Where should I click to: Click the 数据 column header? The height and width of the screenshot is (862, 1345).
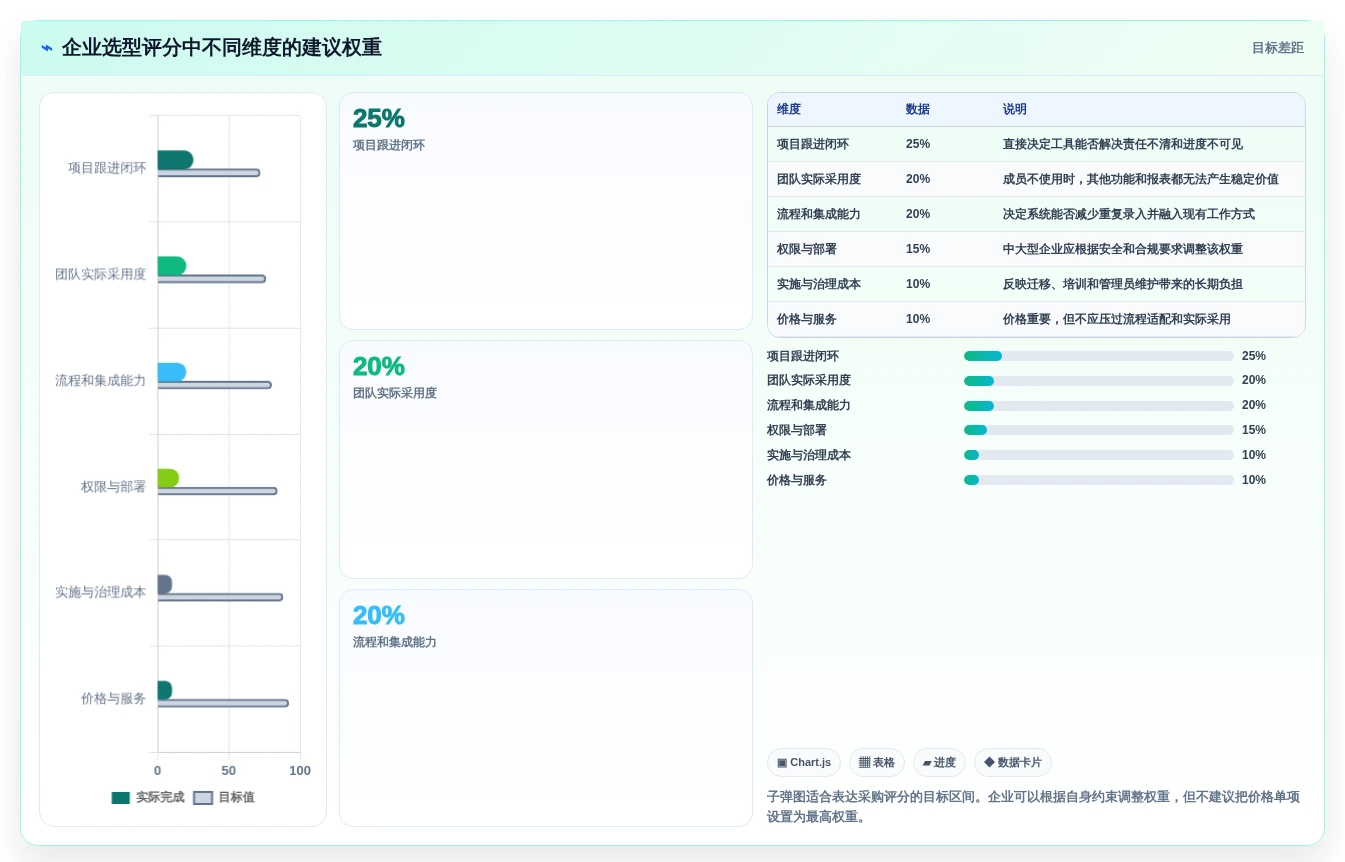(918, 110)
